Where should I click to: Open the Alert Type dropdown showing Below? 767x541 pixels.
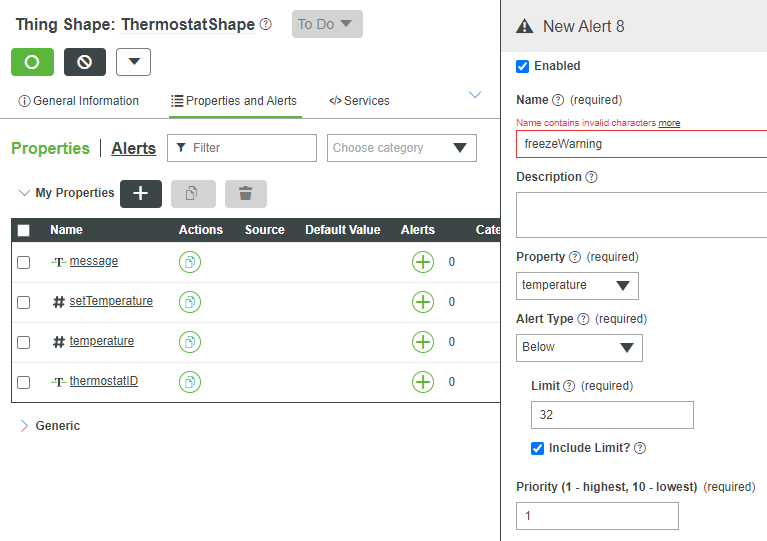[x=580, y=347]
